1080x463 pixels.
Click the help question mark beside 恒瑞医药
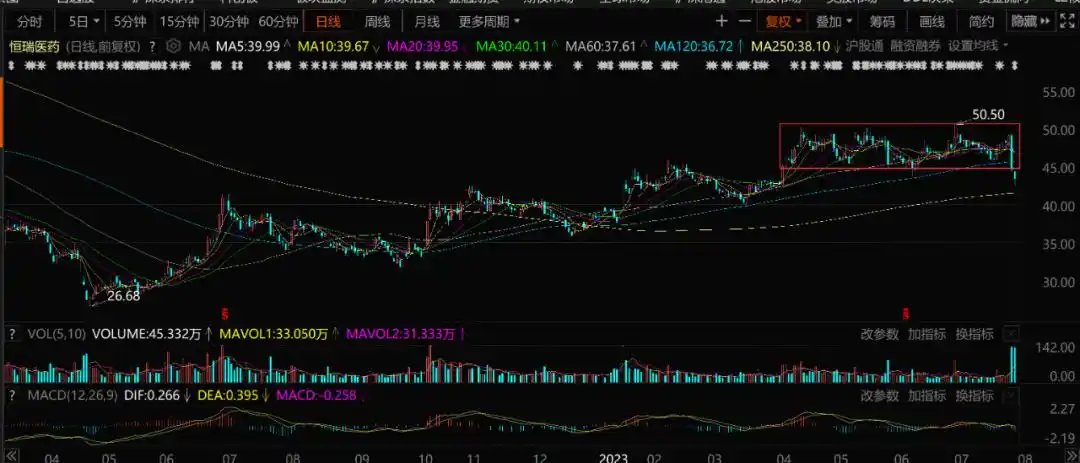click(152, 48)
